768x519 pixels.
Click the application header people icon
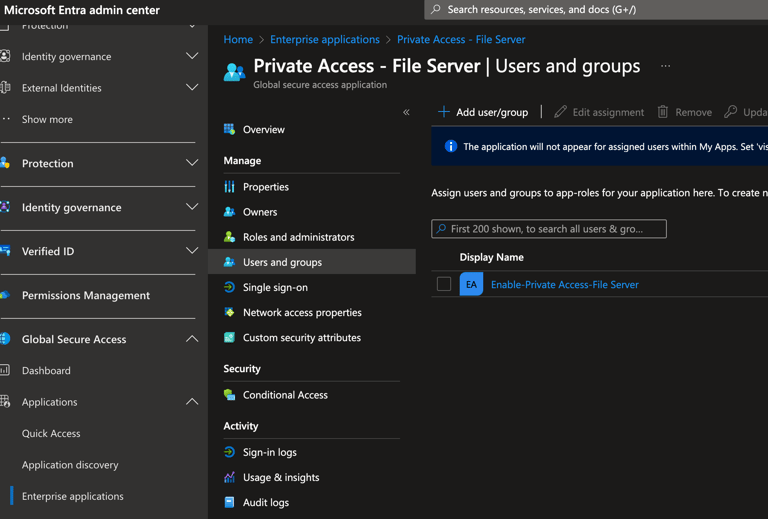(234, 72)
